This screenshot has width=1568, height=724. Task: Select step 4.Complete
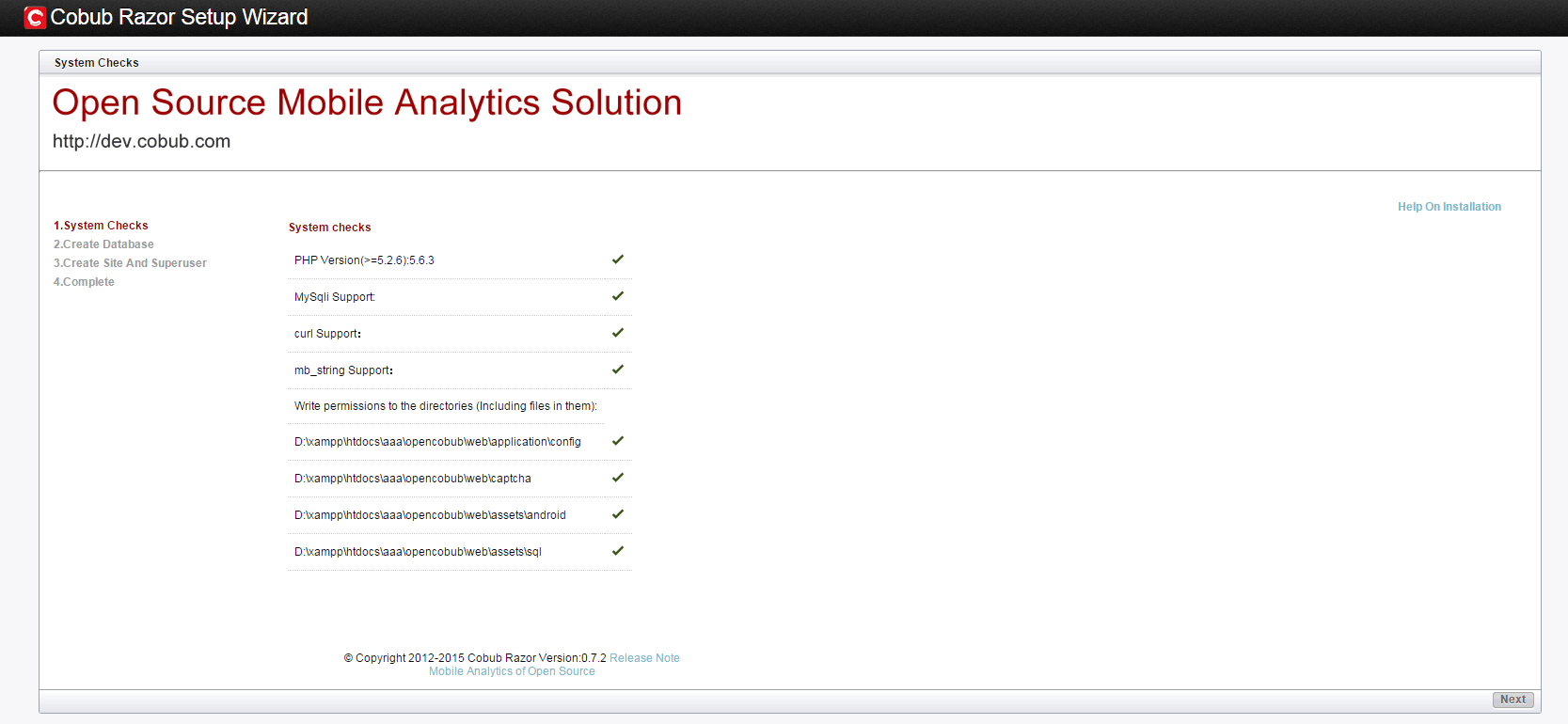pos(84,282)
